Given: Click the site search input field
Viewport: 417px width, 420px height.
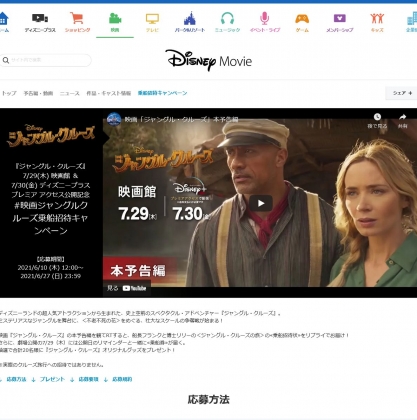Looking at the screenshot, I should (x=46, y=60).
